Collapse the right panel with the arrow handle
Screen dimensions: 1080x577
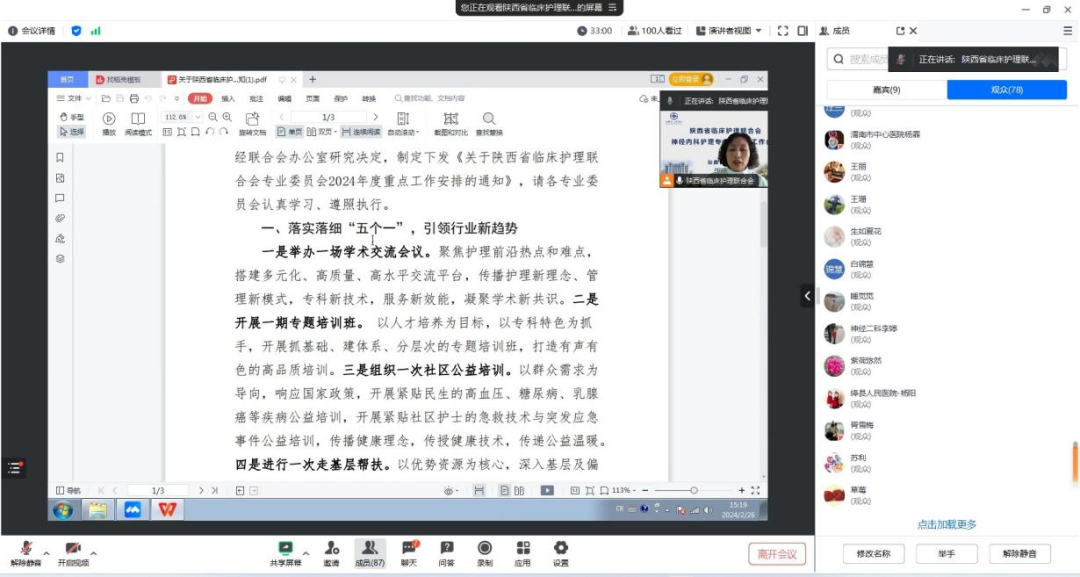(807, 296)
